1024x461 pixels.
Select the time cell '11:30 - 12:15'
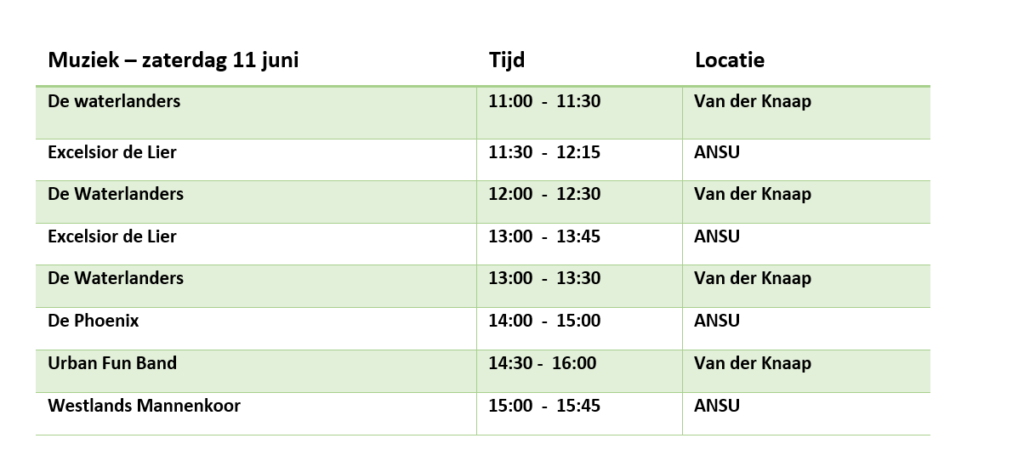tap(545, 152)
